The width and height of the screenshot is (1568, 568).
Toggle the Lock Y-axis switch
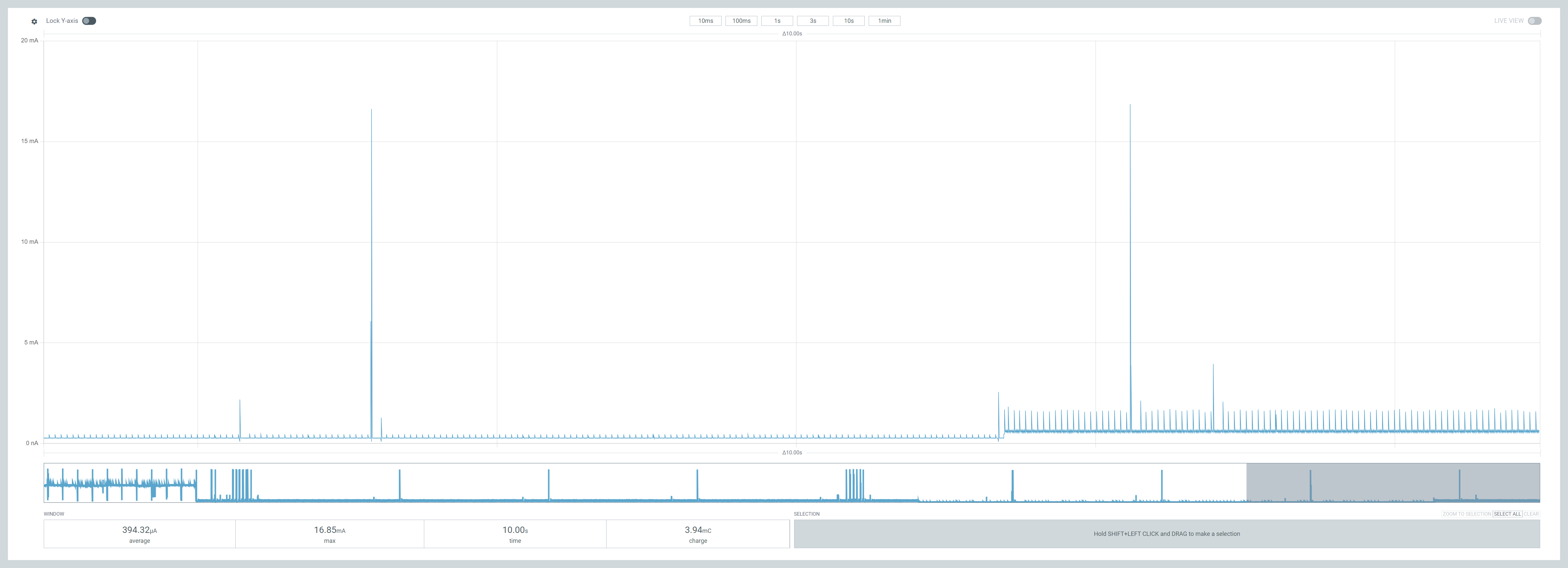click(89, 21)
